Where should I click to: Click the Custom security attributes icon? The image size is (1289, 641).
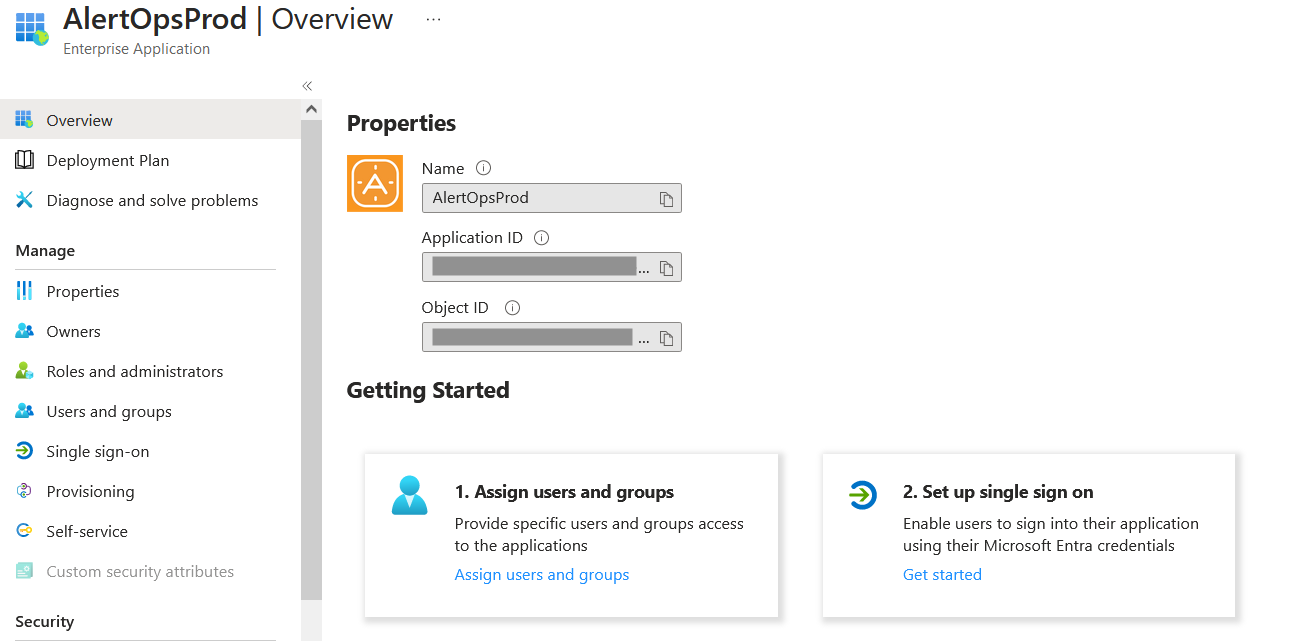click(24, 571)
